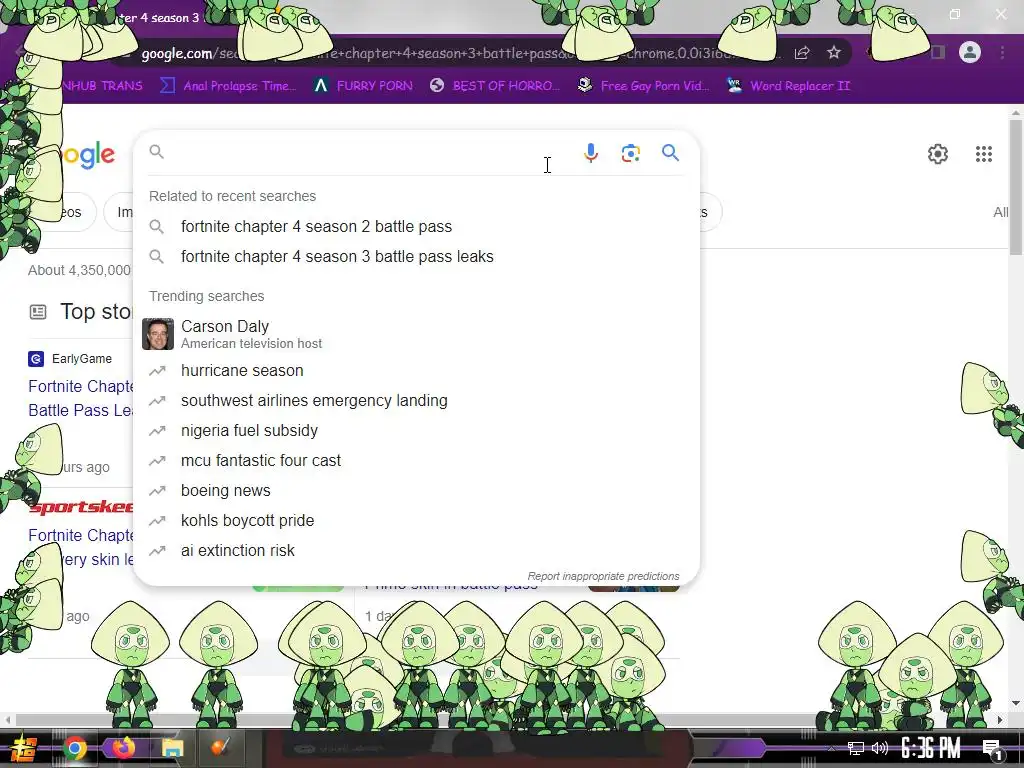Start a voice search with the microphone icon
The image size is (1024, 768).
[590, 153]
